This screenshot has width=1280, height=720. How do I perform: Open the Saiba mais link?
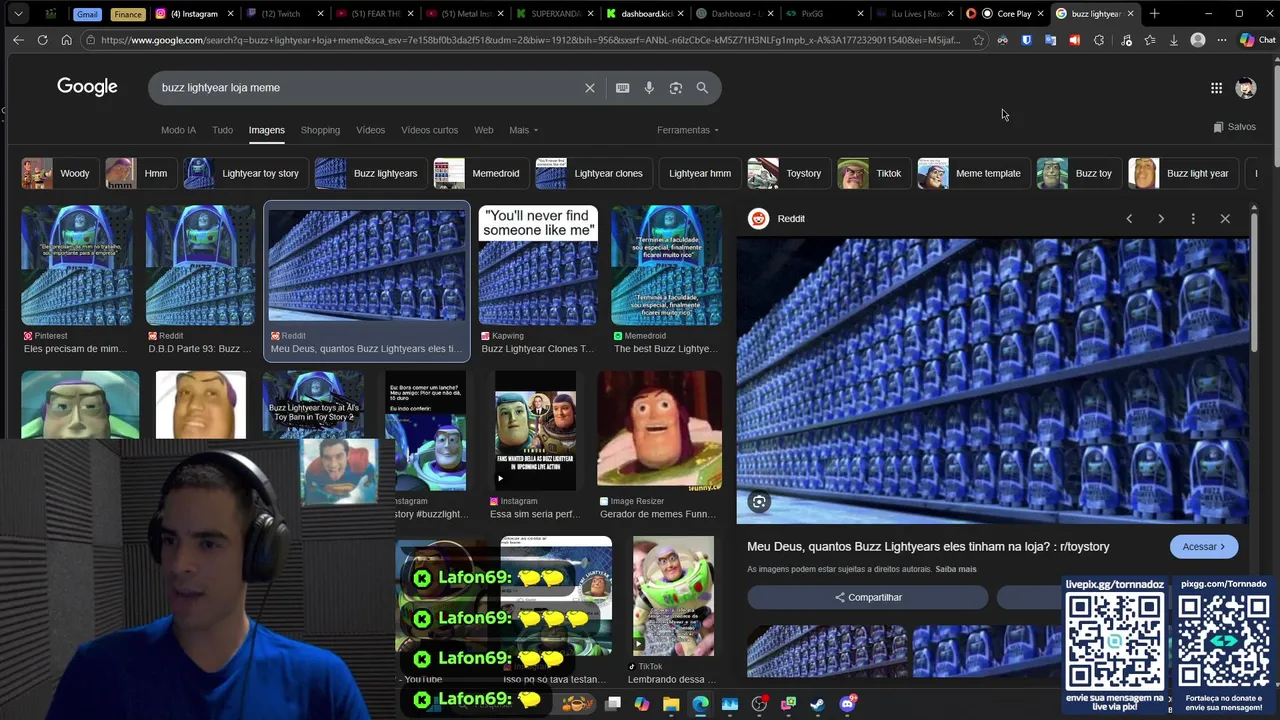tap(956, 569)
